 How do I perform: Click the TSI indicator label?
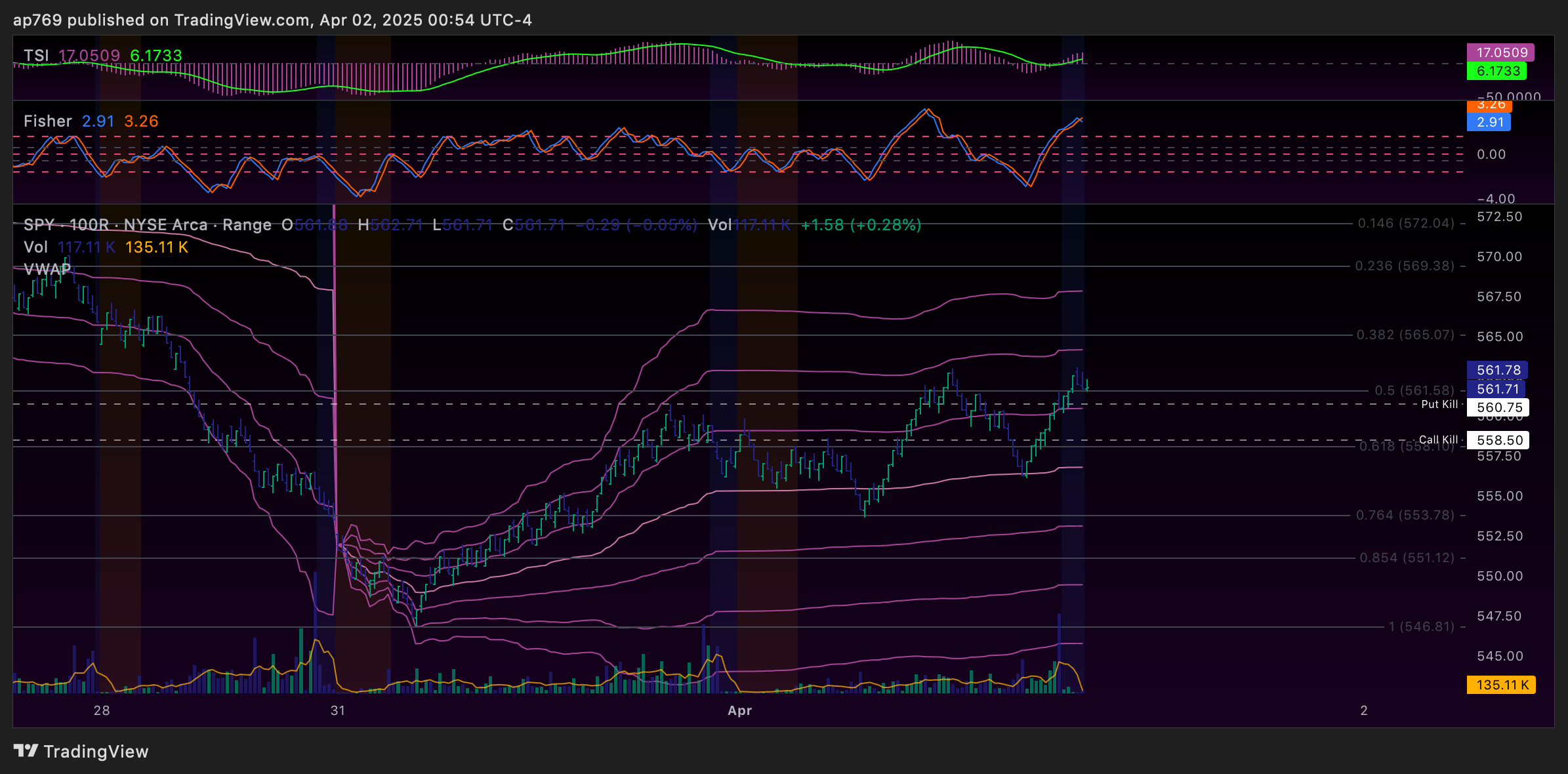click(36, 56)
